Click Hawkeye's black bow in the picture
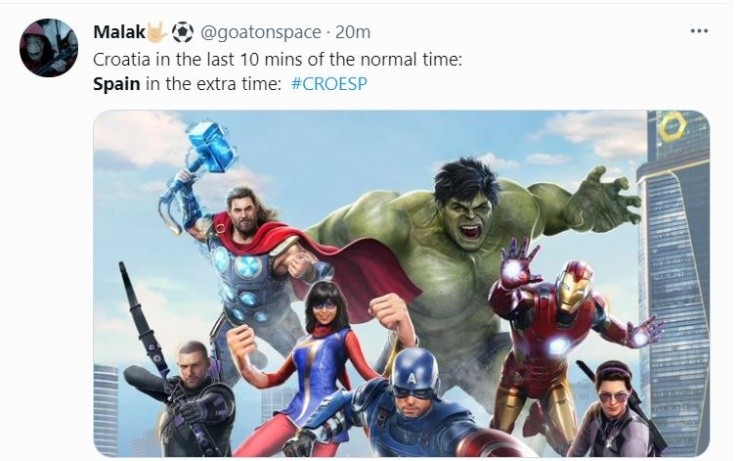This screenshot has width=738, height=461. click(155, 346)
